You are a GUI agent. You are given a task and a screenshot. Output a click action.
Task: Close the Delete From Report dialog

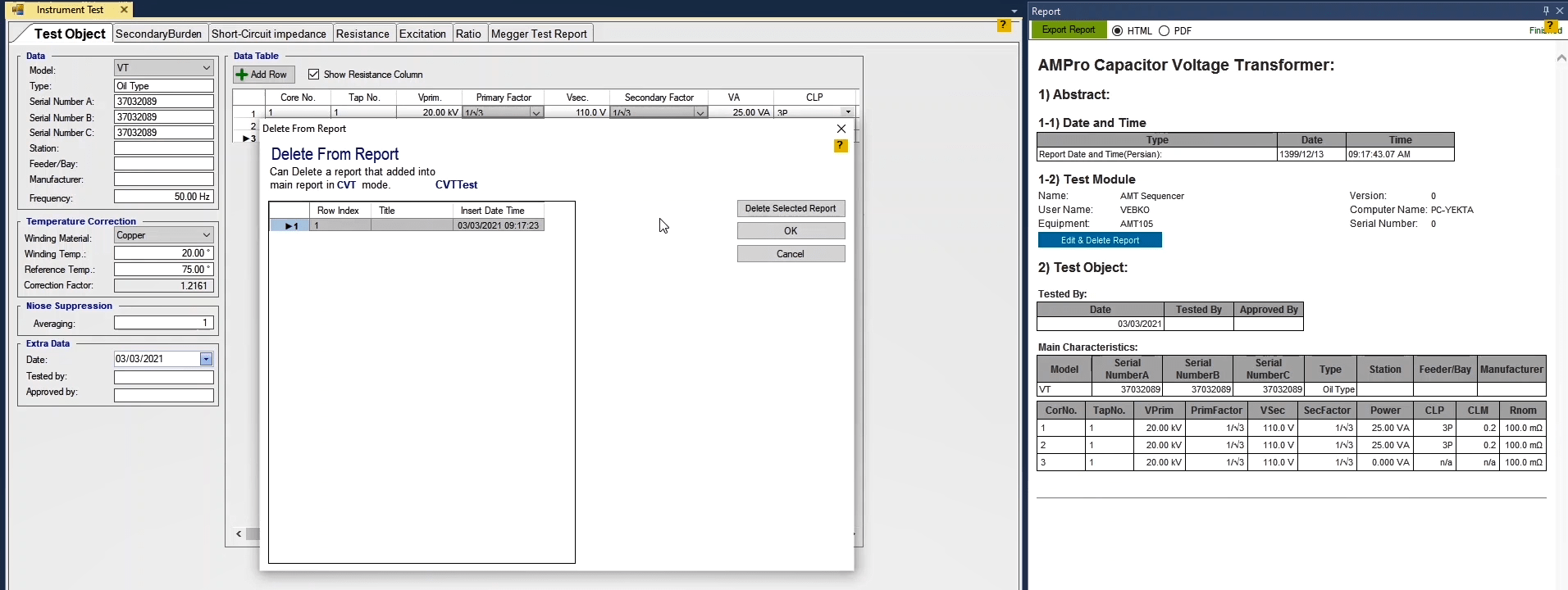841,129
